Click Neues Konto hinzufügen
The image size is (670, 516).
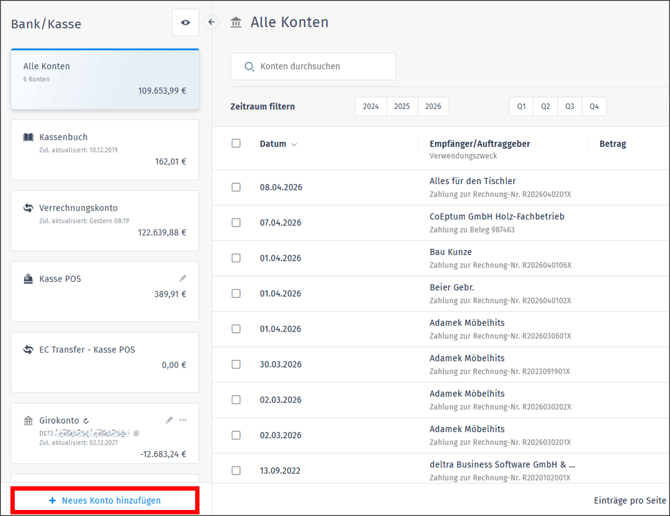coord(105,500)
